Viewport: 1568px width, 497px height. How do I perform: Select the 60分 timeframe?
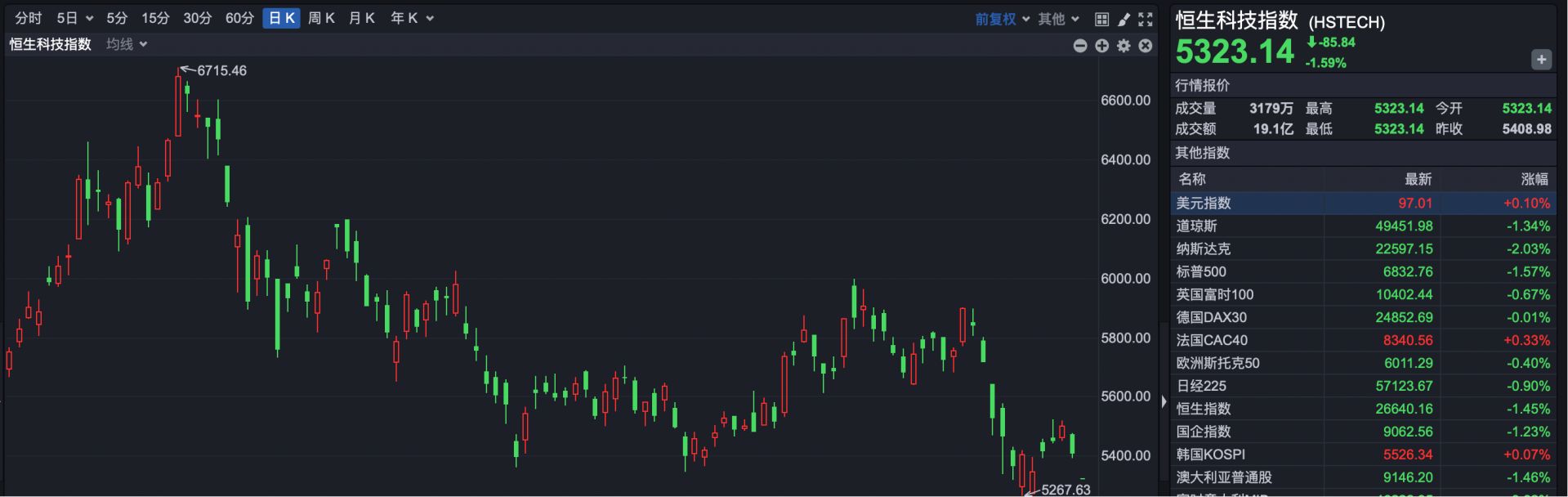pos(239,18)
